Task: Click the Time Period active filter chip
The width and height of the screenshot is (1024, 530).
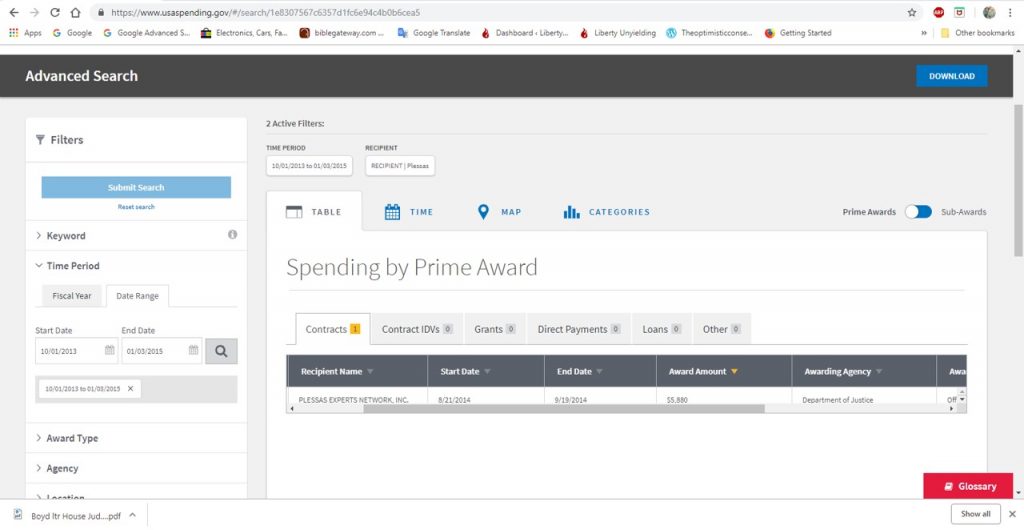Action: (x=309, y=166)
